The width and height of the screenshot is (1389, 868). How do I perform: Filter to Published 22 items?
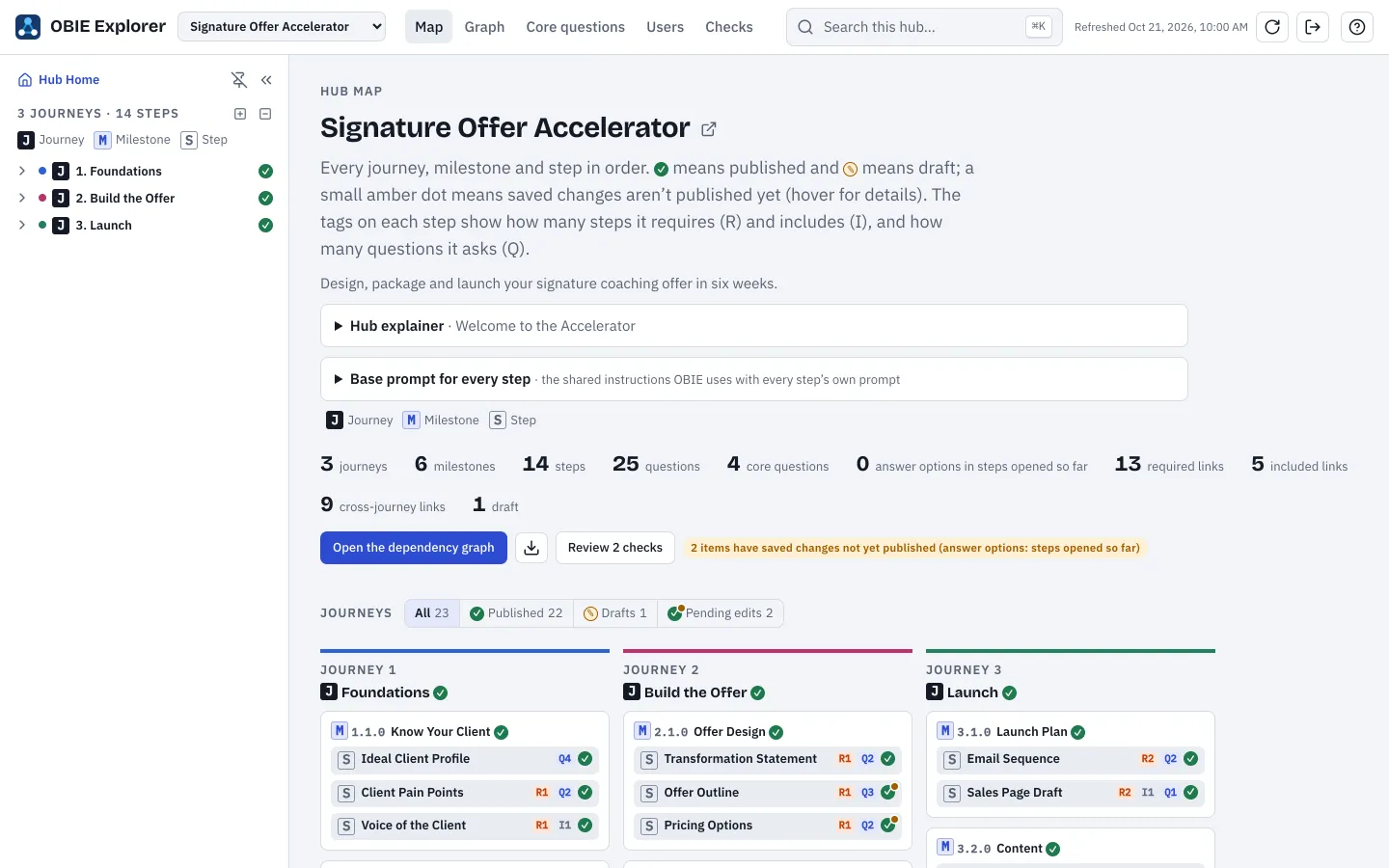pyautogui.click(x=516, y=613)
